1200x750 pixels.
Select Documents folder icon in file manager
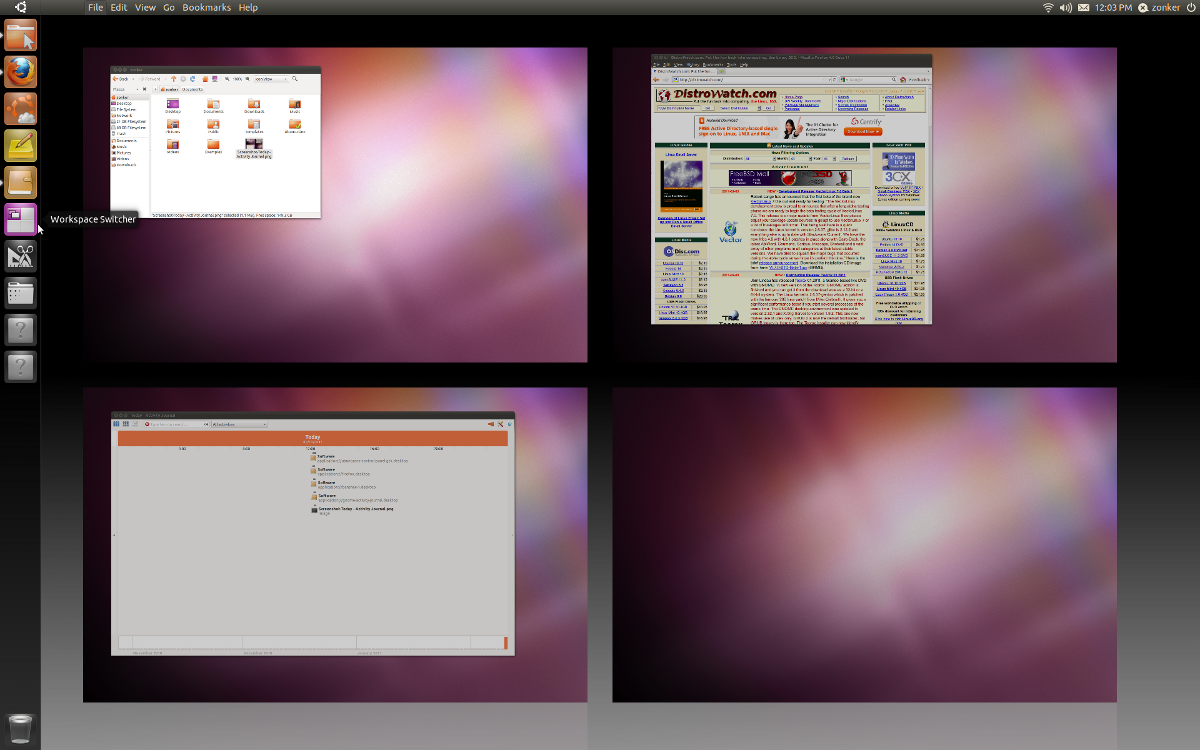213,106
